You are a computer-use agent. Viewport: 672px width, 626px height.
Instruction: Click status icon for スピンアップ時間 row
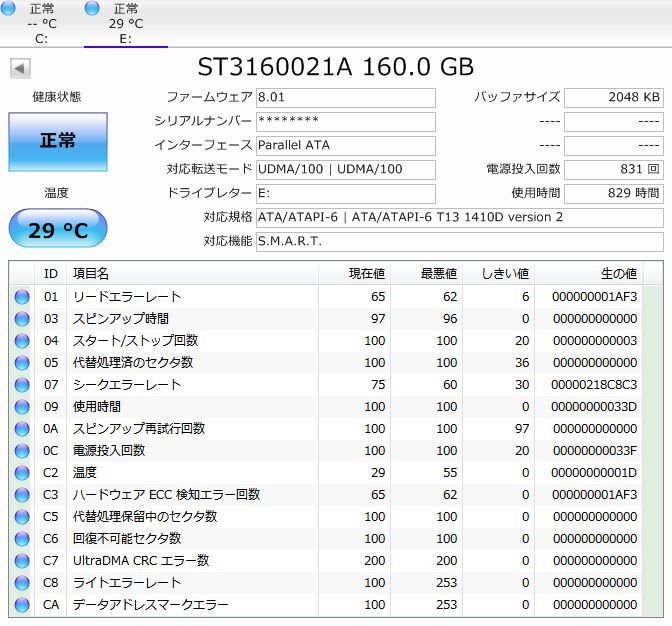(x=22, y=319)
